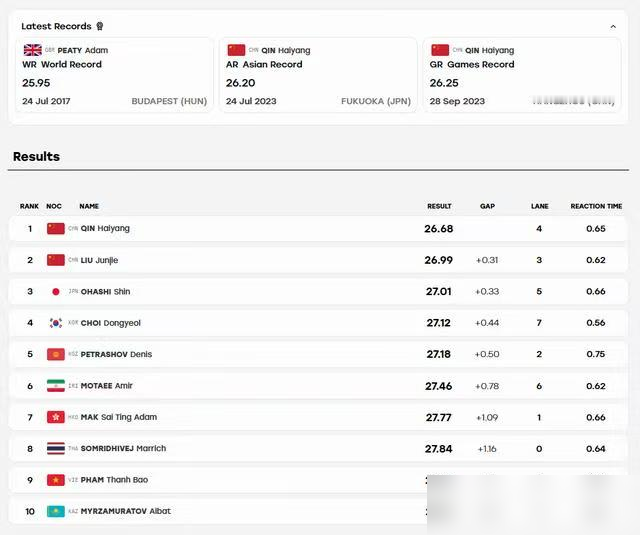The height and width of the screenshot is (535, 640).
Task: Select the Asian record time 26.20
Action: (x=240, y=83)
